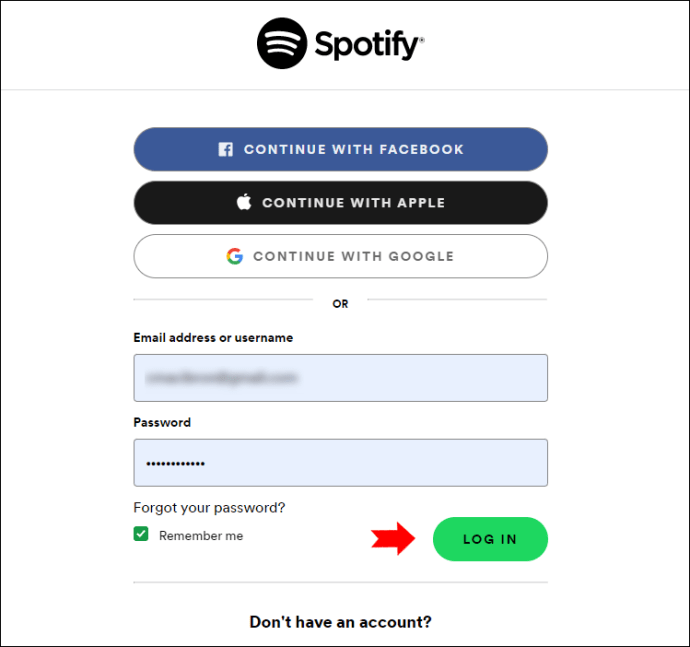690x647 pixels.
Task: Click the Remember me label text
Action: pyautogui.click(x=201, y=536)
